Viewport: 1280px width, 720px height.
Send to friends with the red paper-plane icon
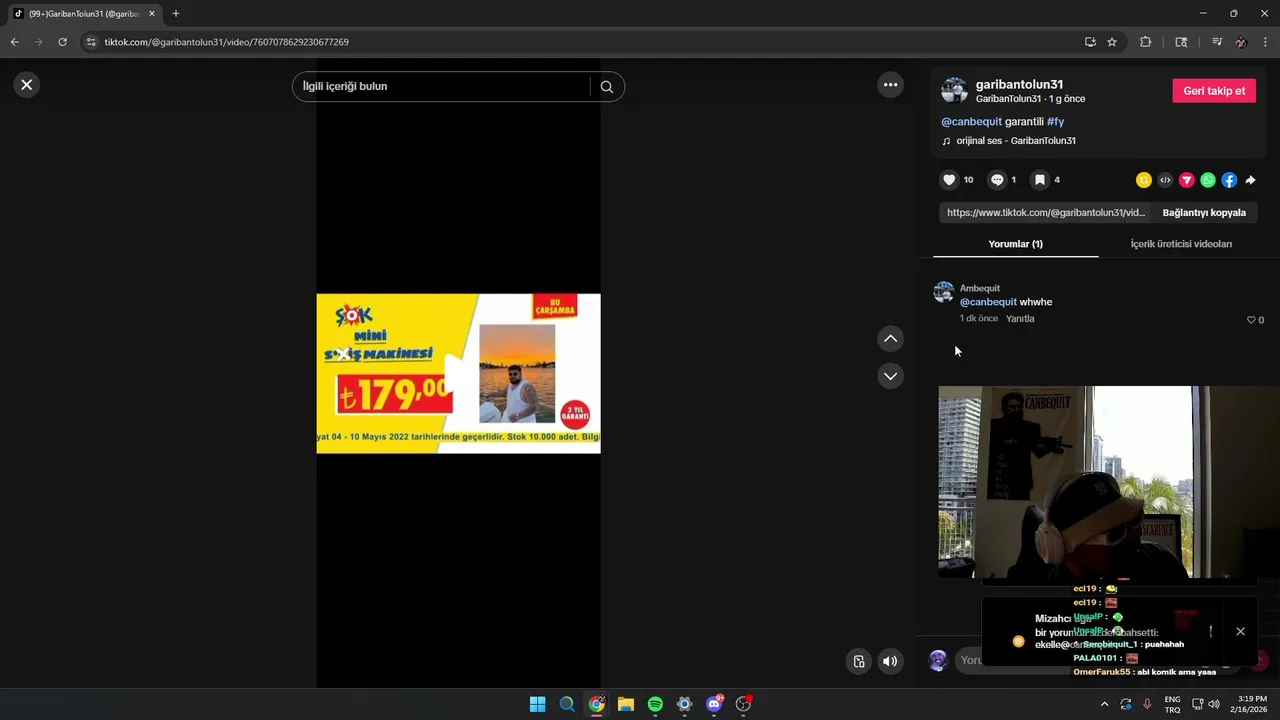tap(1187, 180)
